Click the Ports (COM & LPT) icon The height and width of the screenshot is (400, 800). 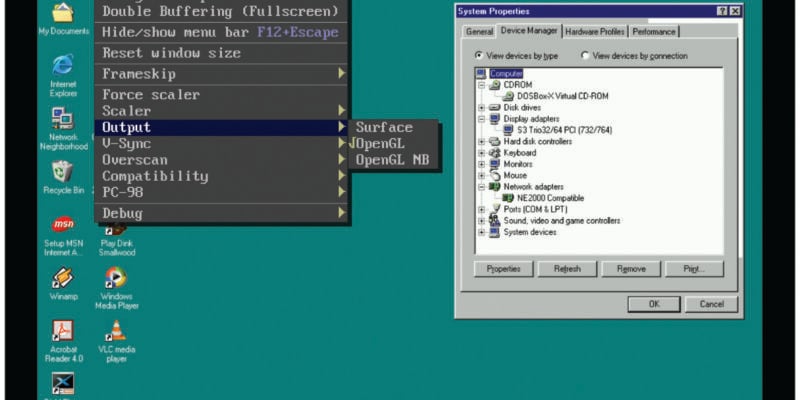coord(495,209)
